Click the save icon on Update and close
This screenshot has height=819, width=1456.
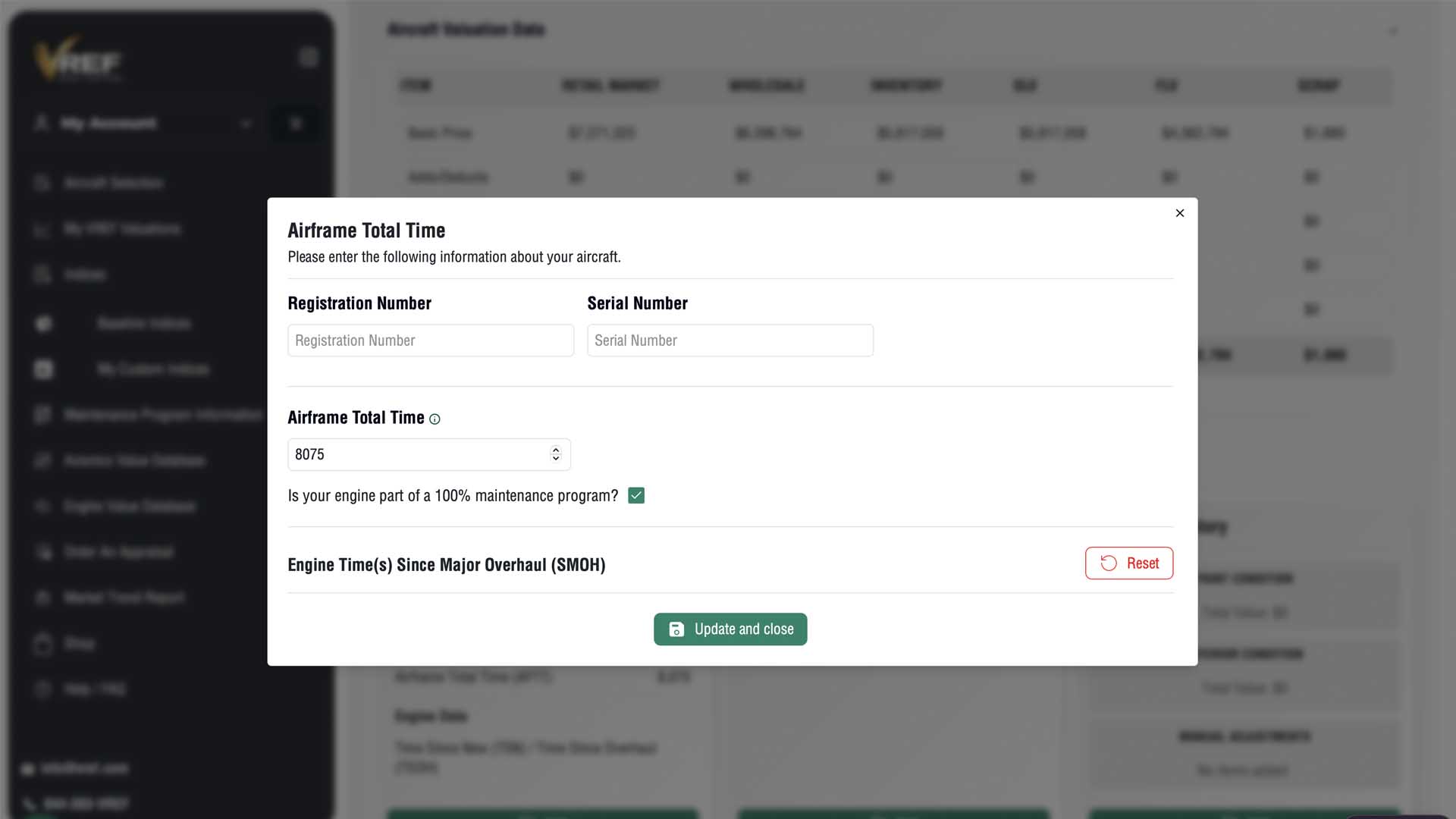coord(676,629)
